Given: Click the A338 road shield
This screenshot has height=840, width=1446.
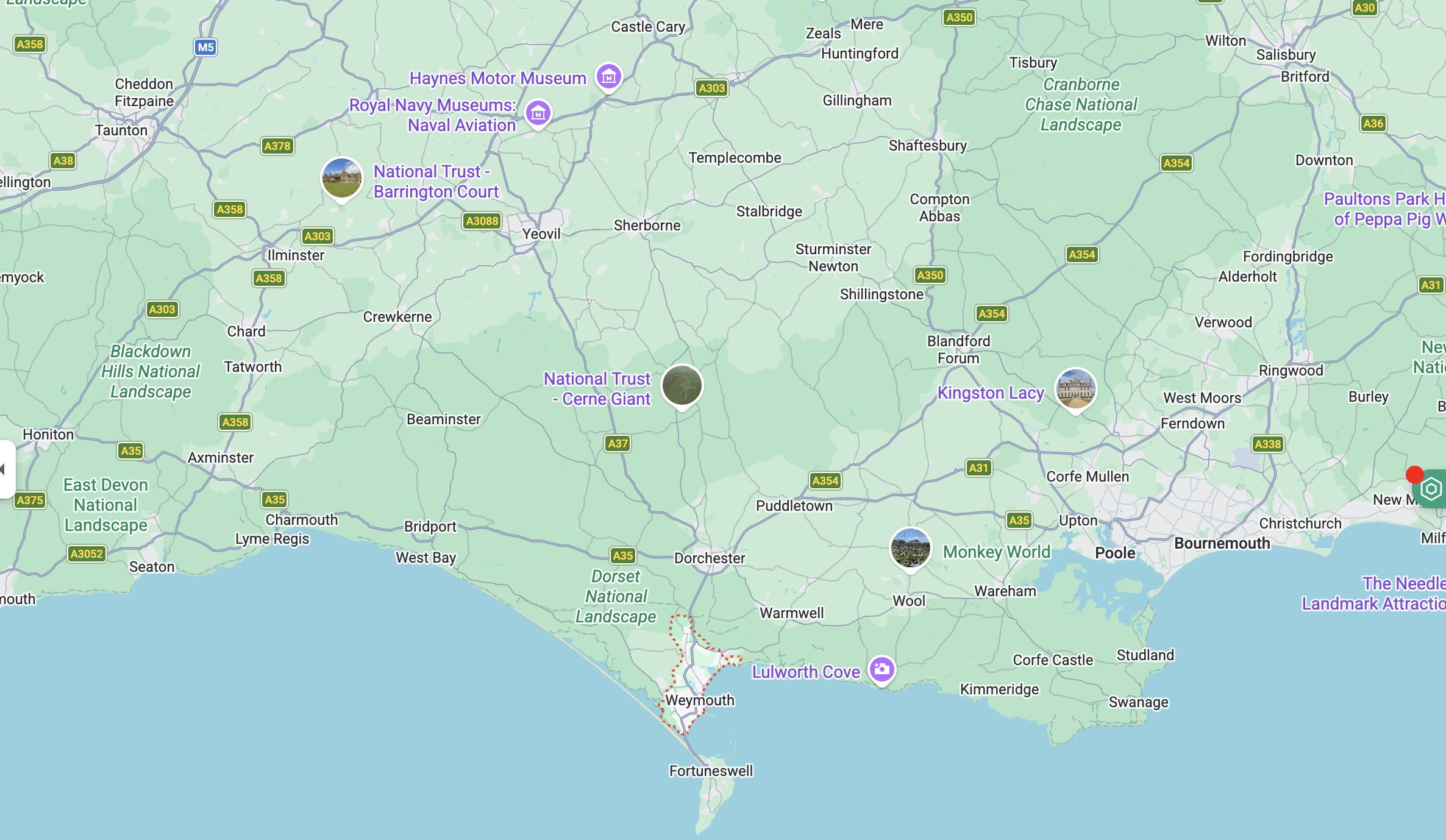Looking at the screenshot, I should [1268, 444].
